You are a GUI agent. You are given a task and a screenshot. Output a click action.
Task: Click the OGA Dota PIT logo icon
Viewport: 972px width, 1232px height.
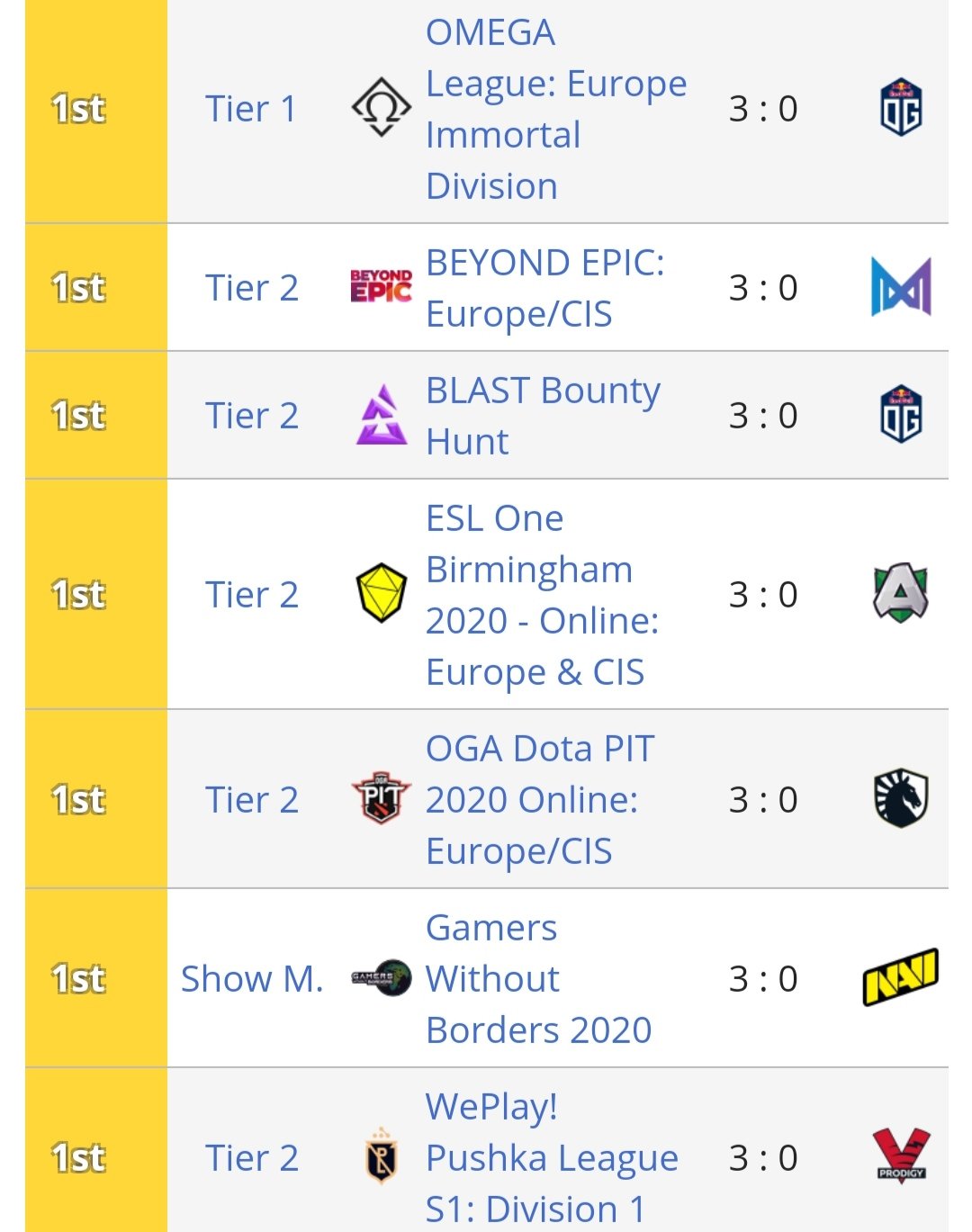[381, 798]
